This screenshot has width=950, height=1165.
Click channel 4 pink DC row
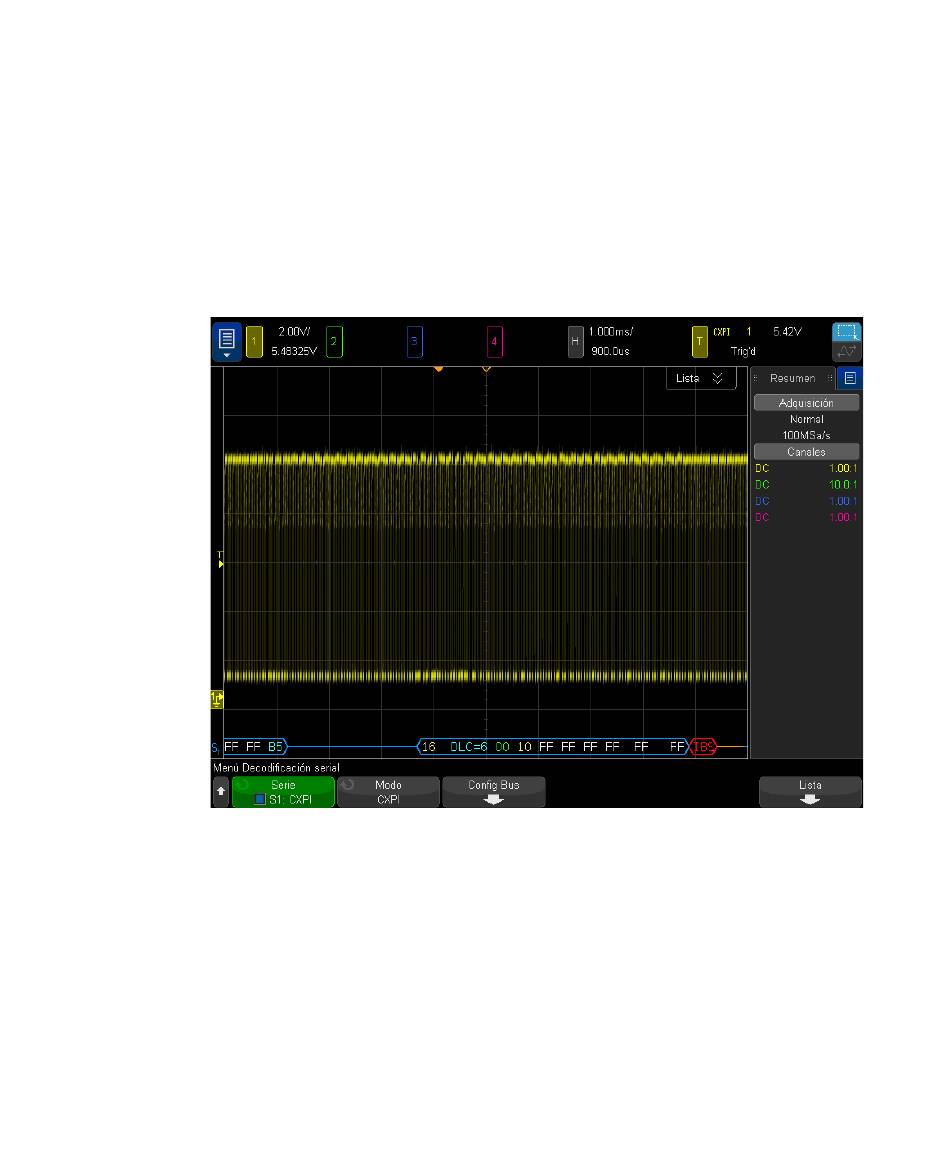click(x=806, y=517)
